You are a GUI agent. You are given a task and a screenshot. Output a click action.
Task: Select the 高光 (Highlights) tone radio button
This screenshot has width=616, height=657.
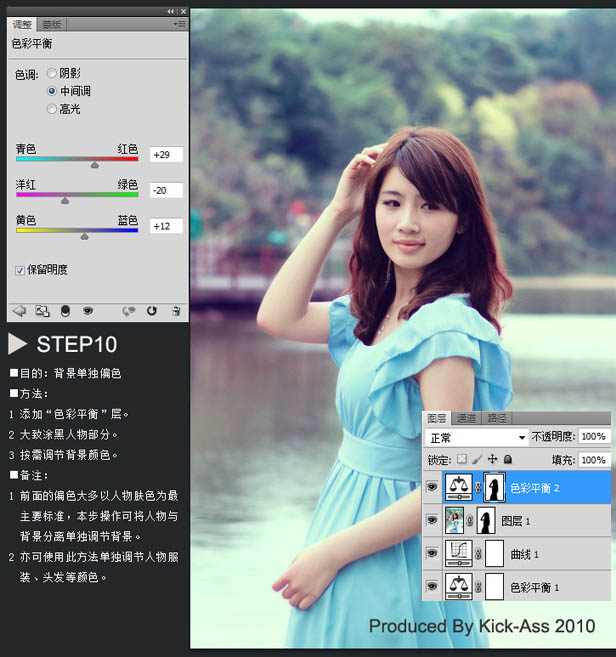[x=52, y=108]
